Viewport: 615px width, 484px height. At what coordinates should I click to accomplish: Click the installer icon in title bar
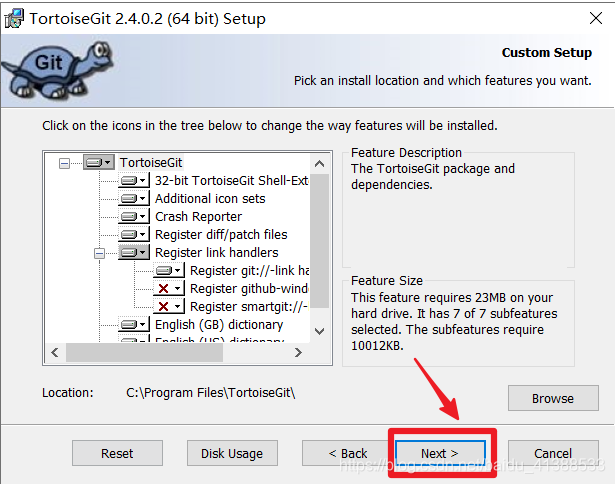pyautogui.click(x=14, y=18)
